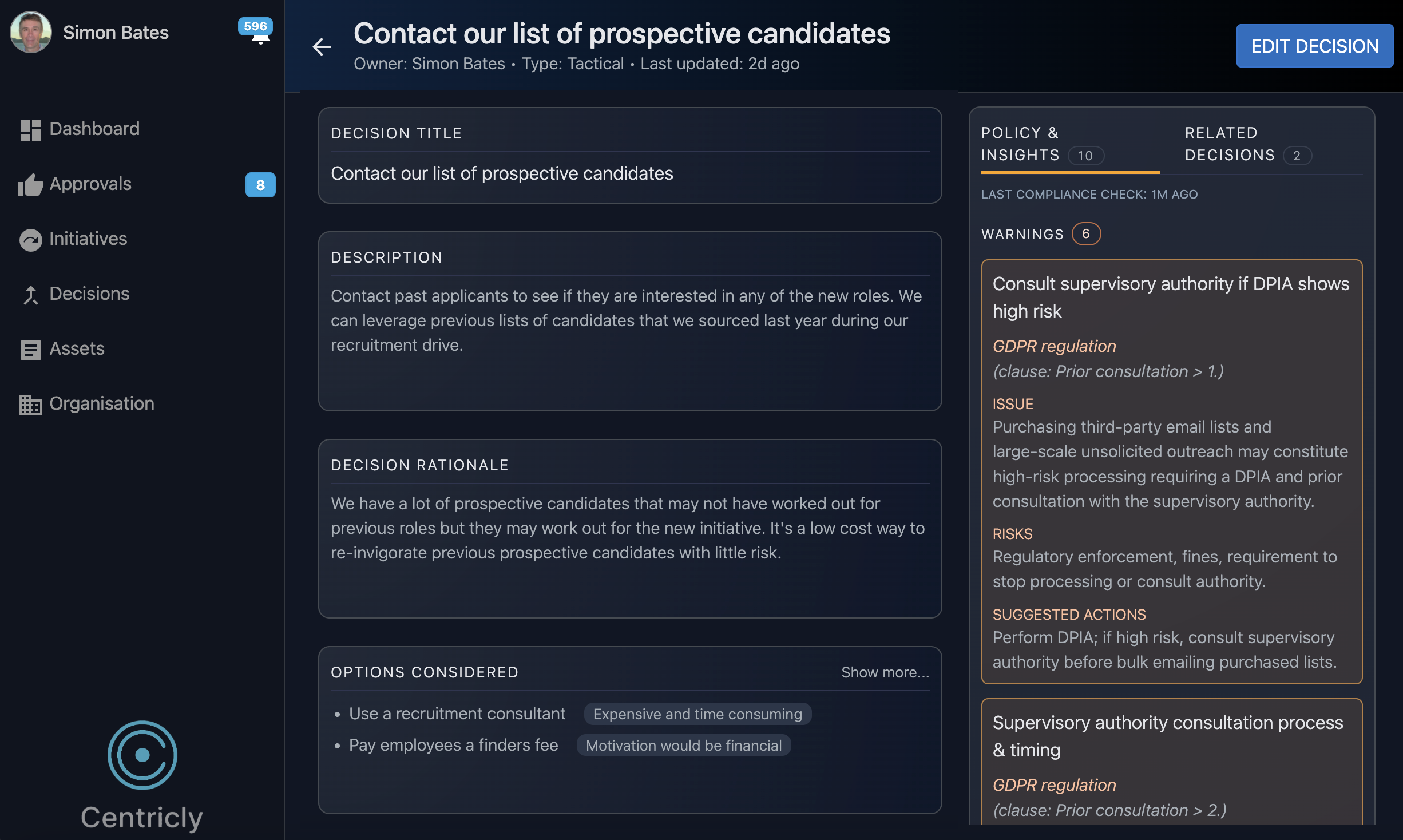Select the Decisions sidebar icon

(x=30, y=294)
